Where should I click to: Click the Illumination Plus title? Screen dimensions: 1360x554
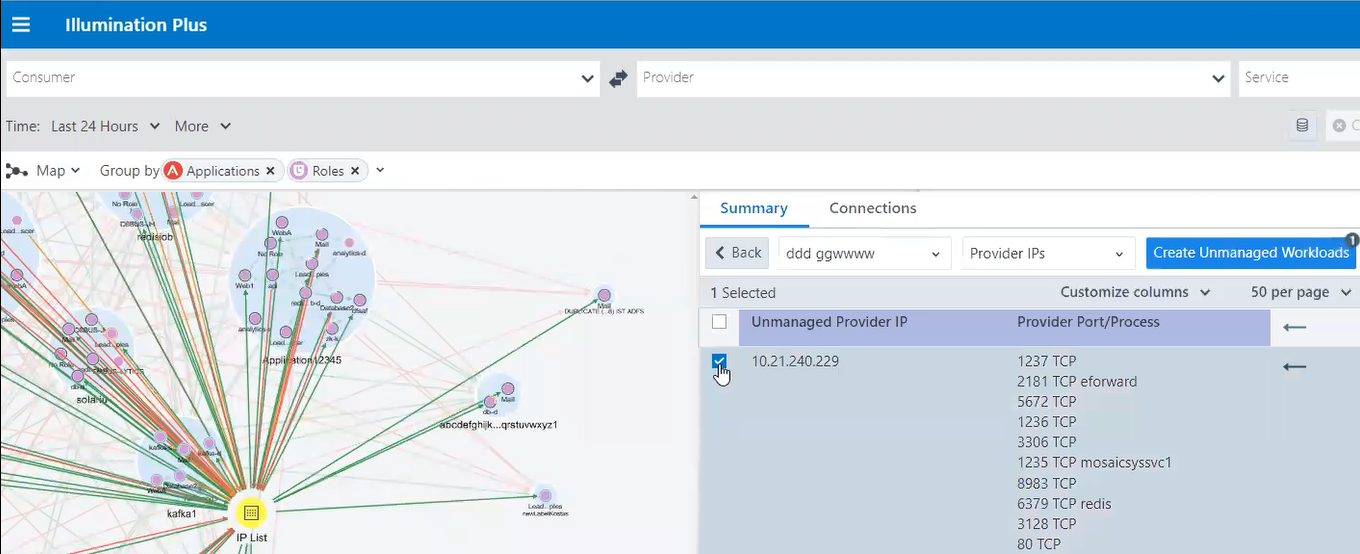point(136,25)
